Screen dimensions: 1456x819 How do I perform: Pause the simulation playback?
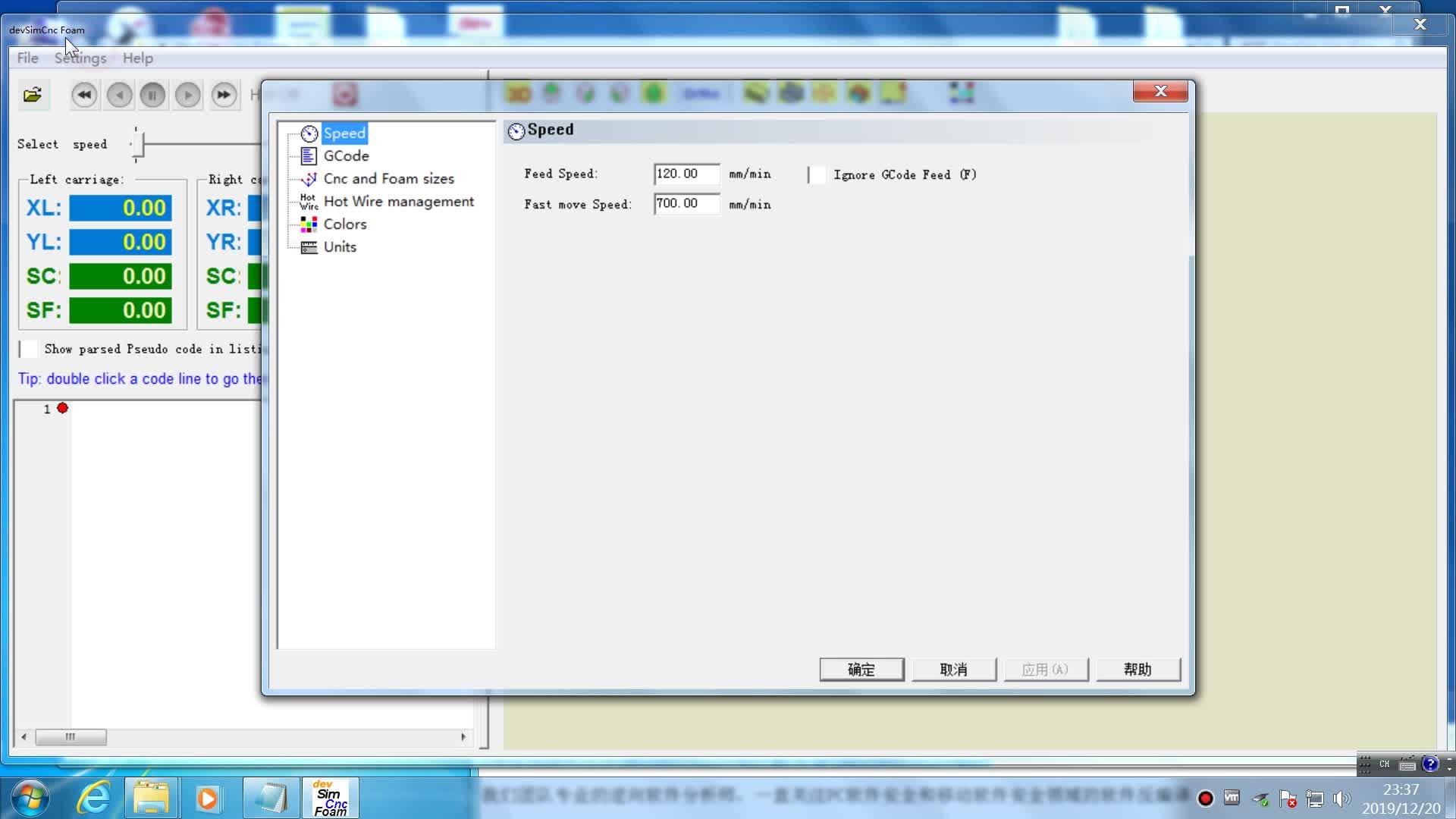tap(152, 95)
